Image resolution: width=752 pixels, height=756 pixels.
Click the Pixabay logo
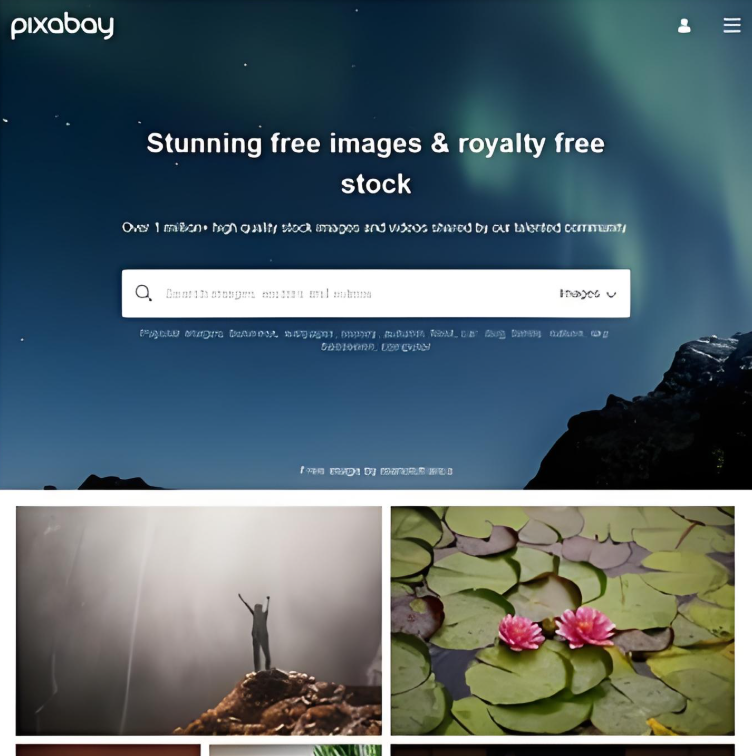(x=63, y=26)
